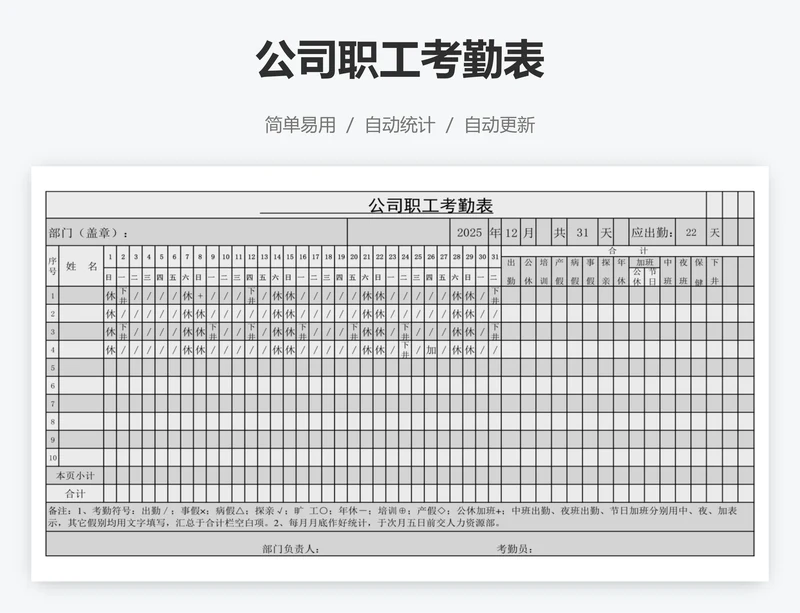Select the 出勤 summary column header

click(511, 272)
